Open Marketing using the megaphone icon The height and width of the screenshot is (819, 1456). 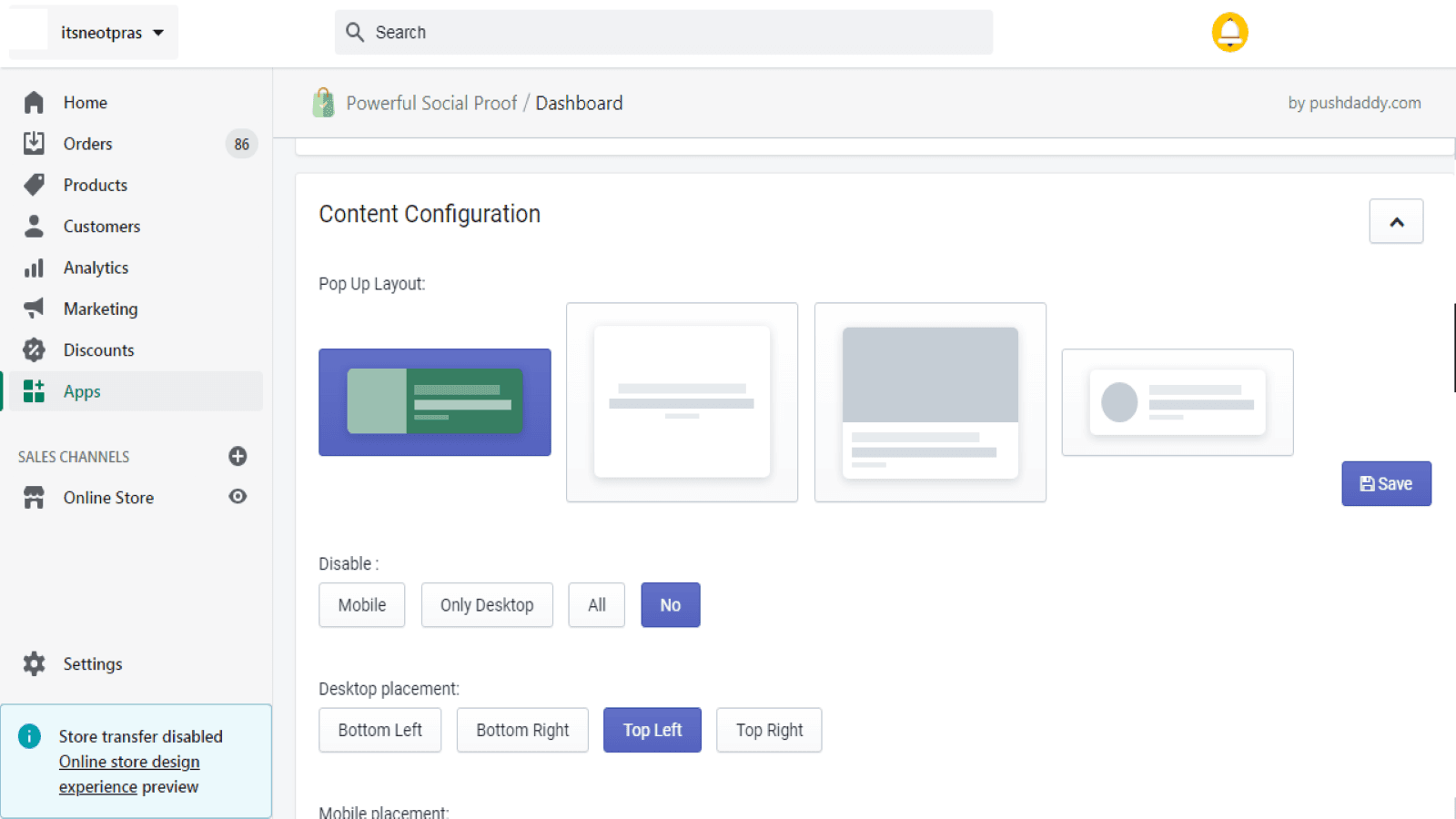coord(34,308)
